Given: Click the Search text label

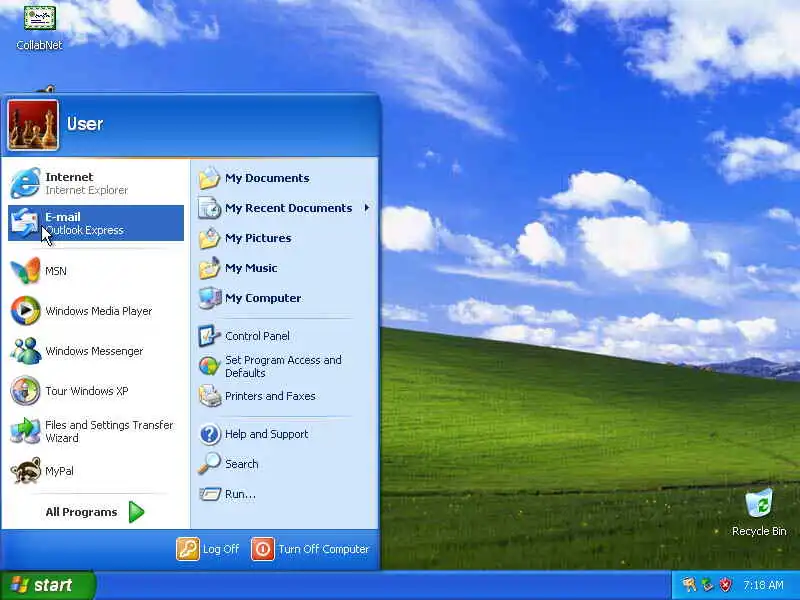Looking at the screenshot, I should tap(241, 464).
